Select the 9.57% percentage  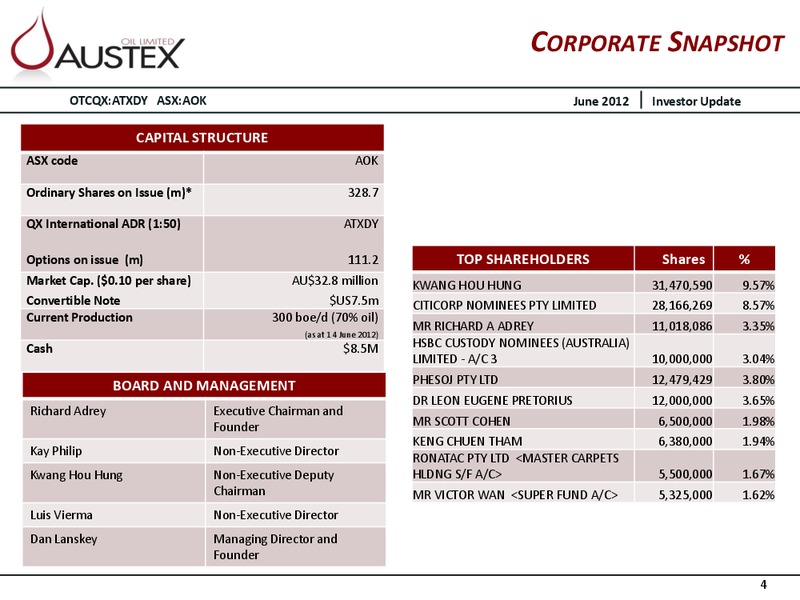[758, 285]
